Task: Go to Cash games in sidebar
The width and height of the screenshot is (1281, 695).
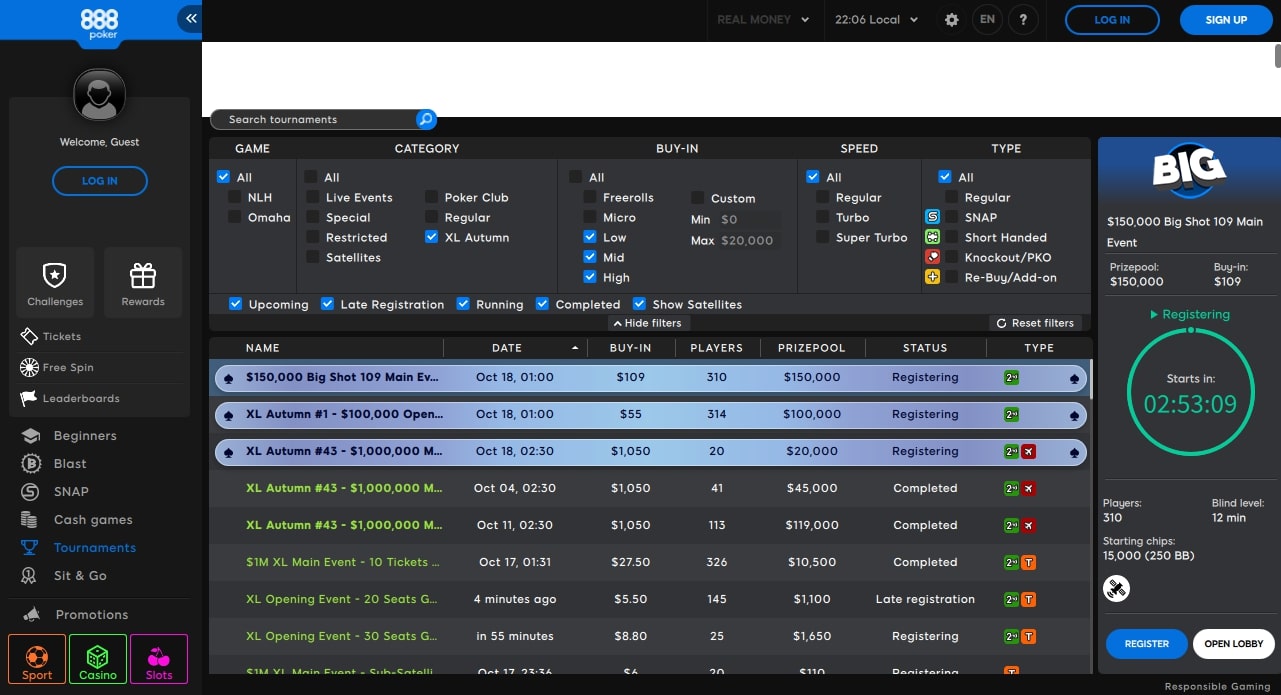Action: pyautogui.click(x=92, y=520)
